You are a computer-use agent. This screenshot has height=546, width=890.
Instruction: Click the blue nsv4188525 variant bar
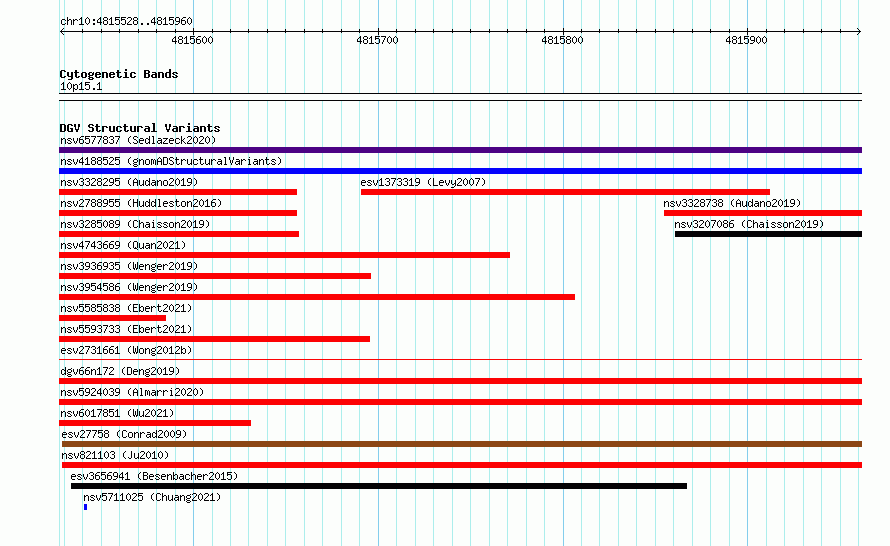pos(460,171)
